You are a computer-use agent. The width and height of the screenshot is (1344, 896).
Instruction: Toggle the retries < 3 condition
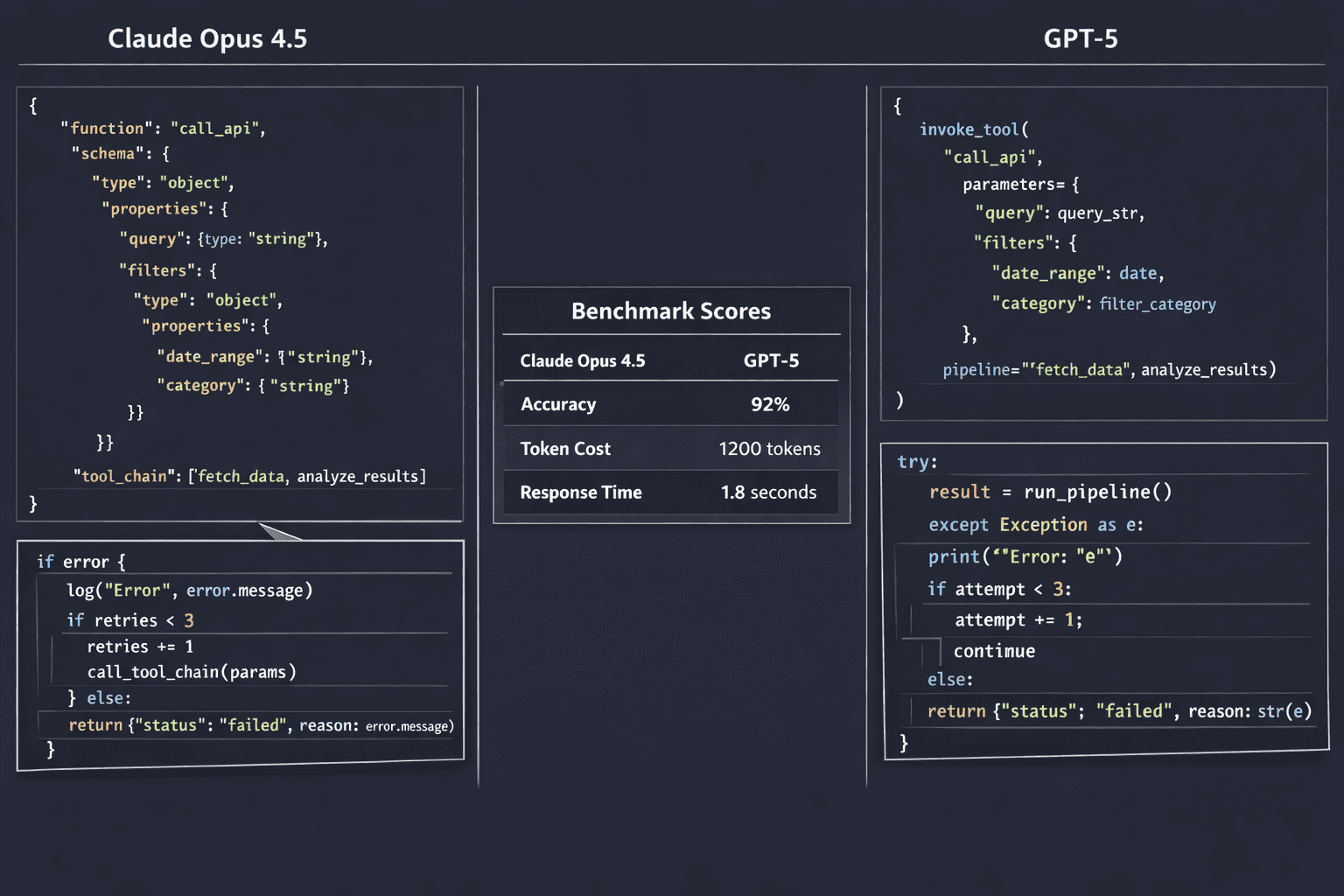[x=130, y=619]
